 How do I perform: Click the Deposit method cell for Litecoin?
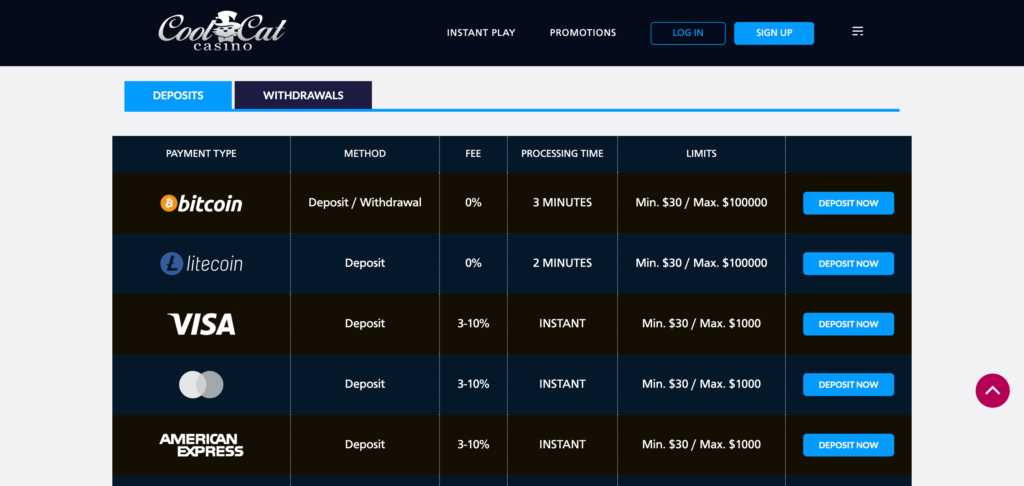(365, 263)
